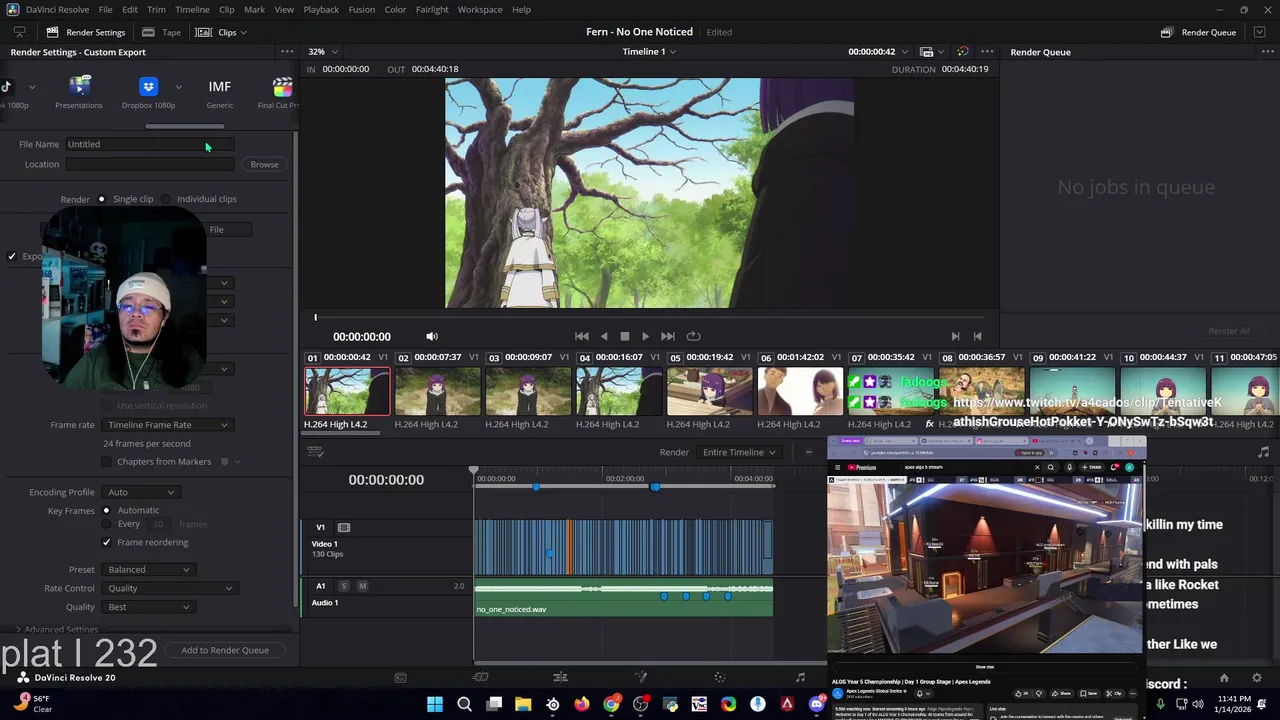Click Add to Render Queue button
The image size is (1280, 720).
point(225,650)
